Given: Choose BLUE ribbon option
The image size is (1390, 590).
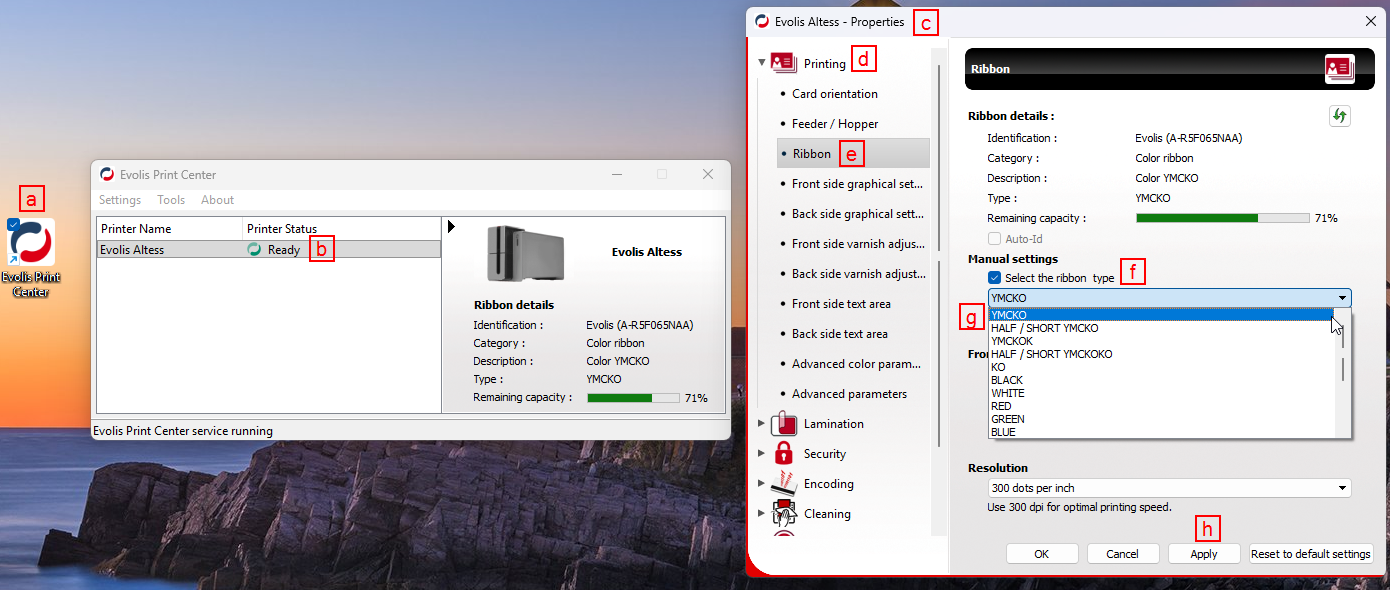Looking at the screenshot, I should pos(1161,432).
